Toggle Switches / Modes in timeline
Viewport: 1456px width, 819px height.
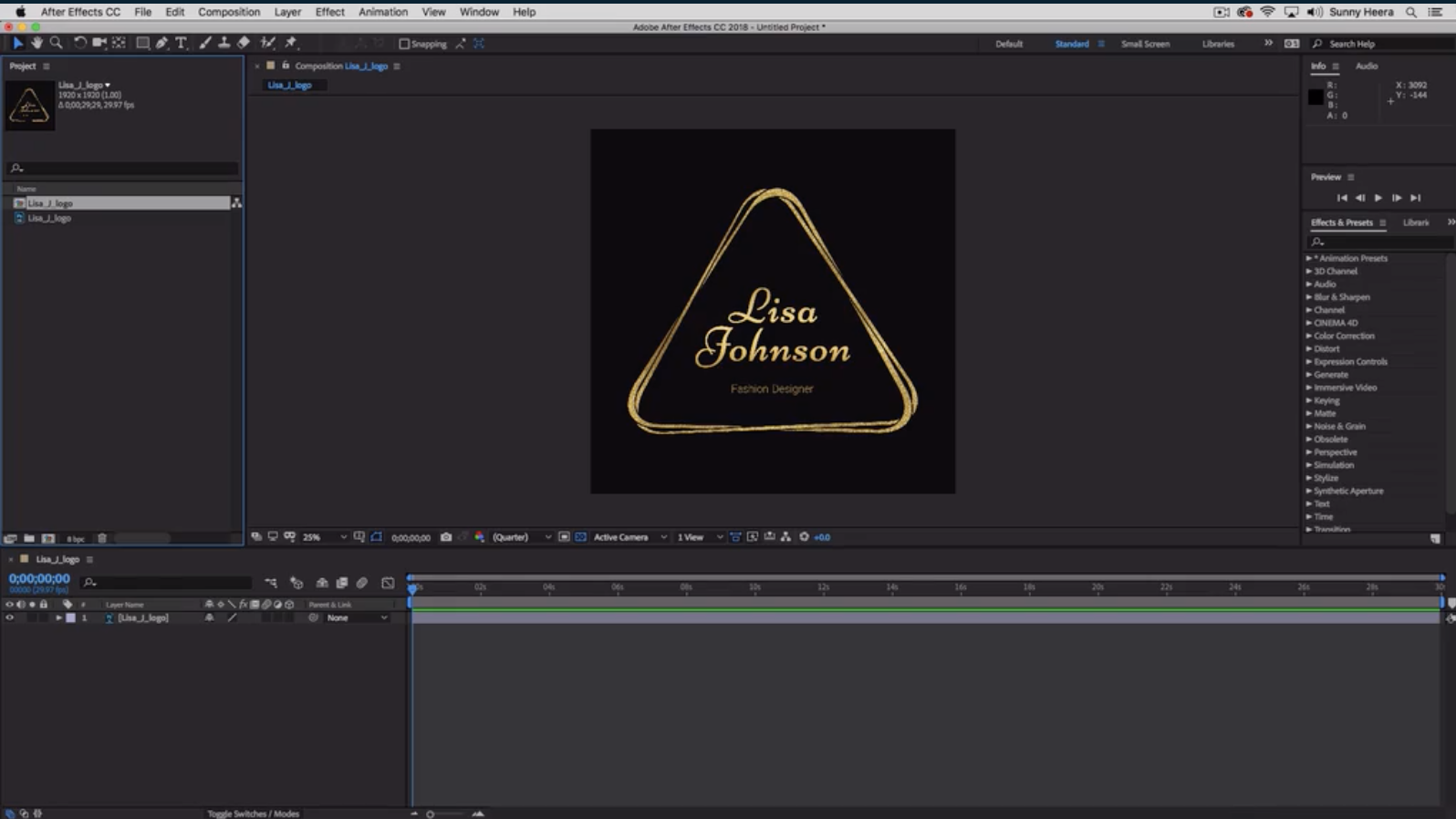[x=253, y=814]
